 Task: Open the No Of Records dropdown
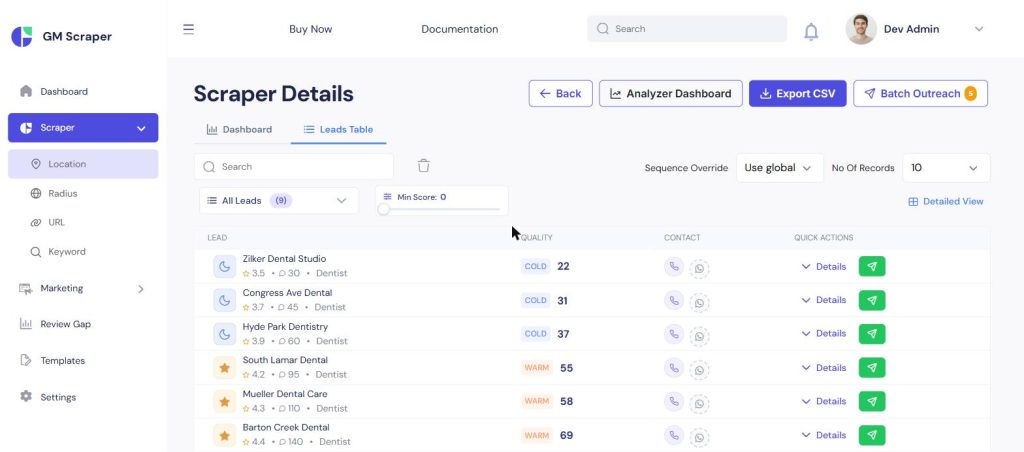946,168
